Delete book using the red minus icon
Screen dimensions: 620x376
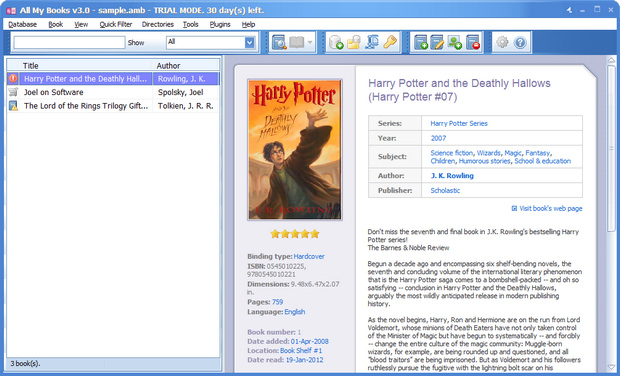coord(473,42)
